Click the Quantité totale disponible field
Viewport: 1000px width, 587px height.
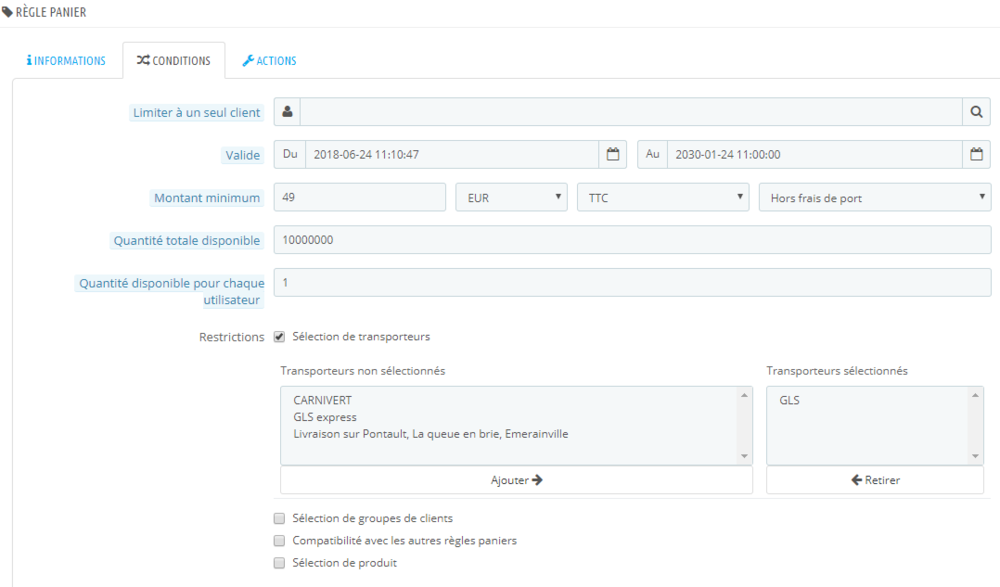pos(633,240)
